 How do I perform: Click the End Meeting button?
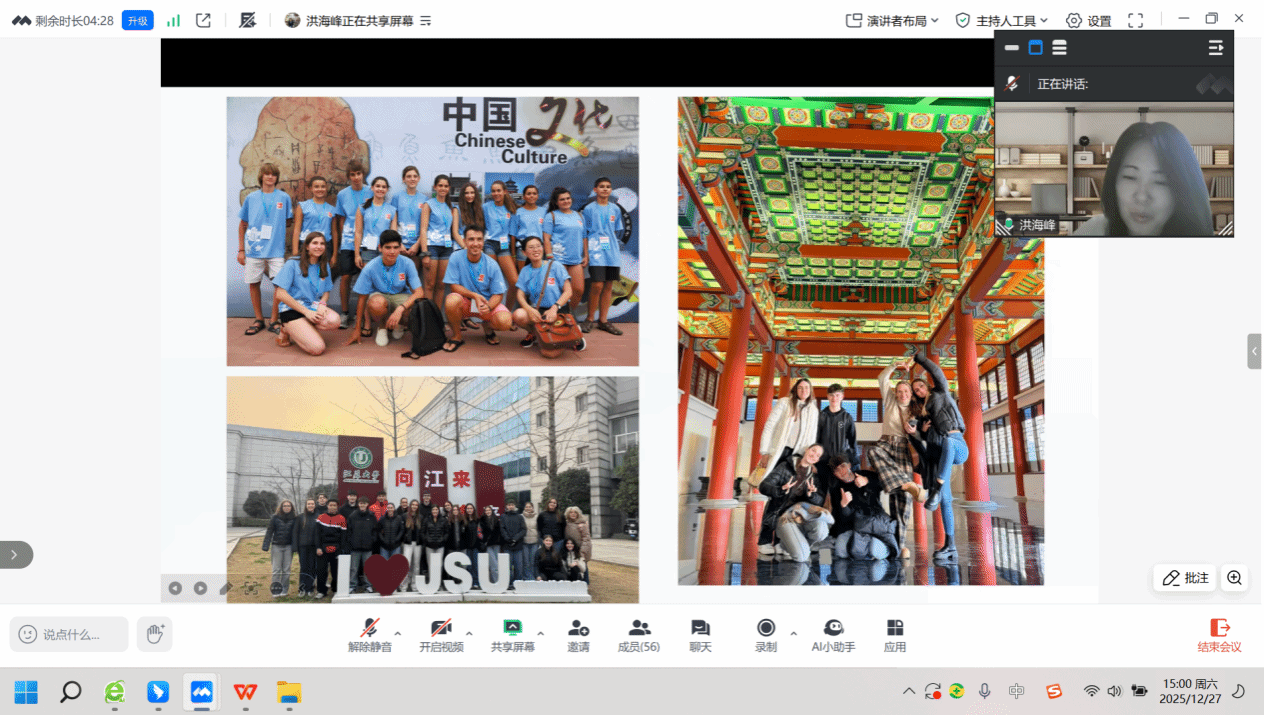(1220, 635)
